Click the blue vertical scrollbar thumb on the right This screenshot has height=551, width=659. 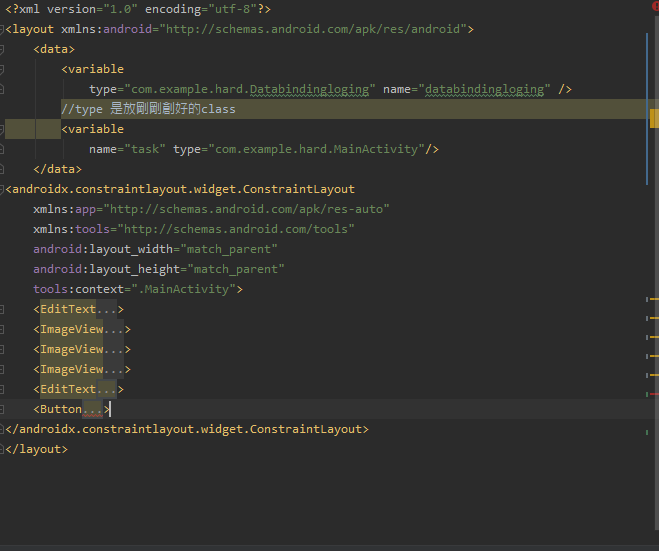[647, 109]
